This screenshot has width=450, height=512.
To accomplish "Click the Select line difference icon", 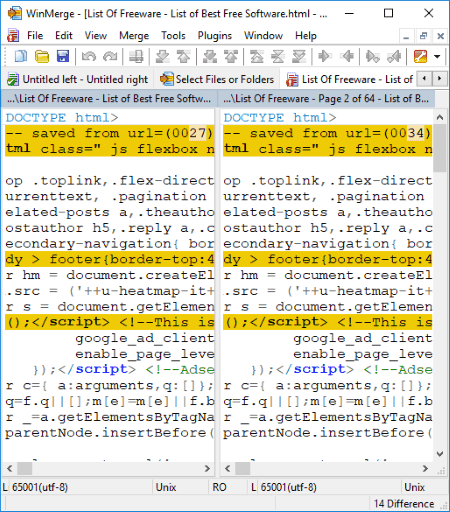I will click(136, 56).
